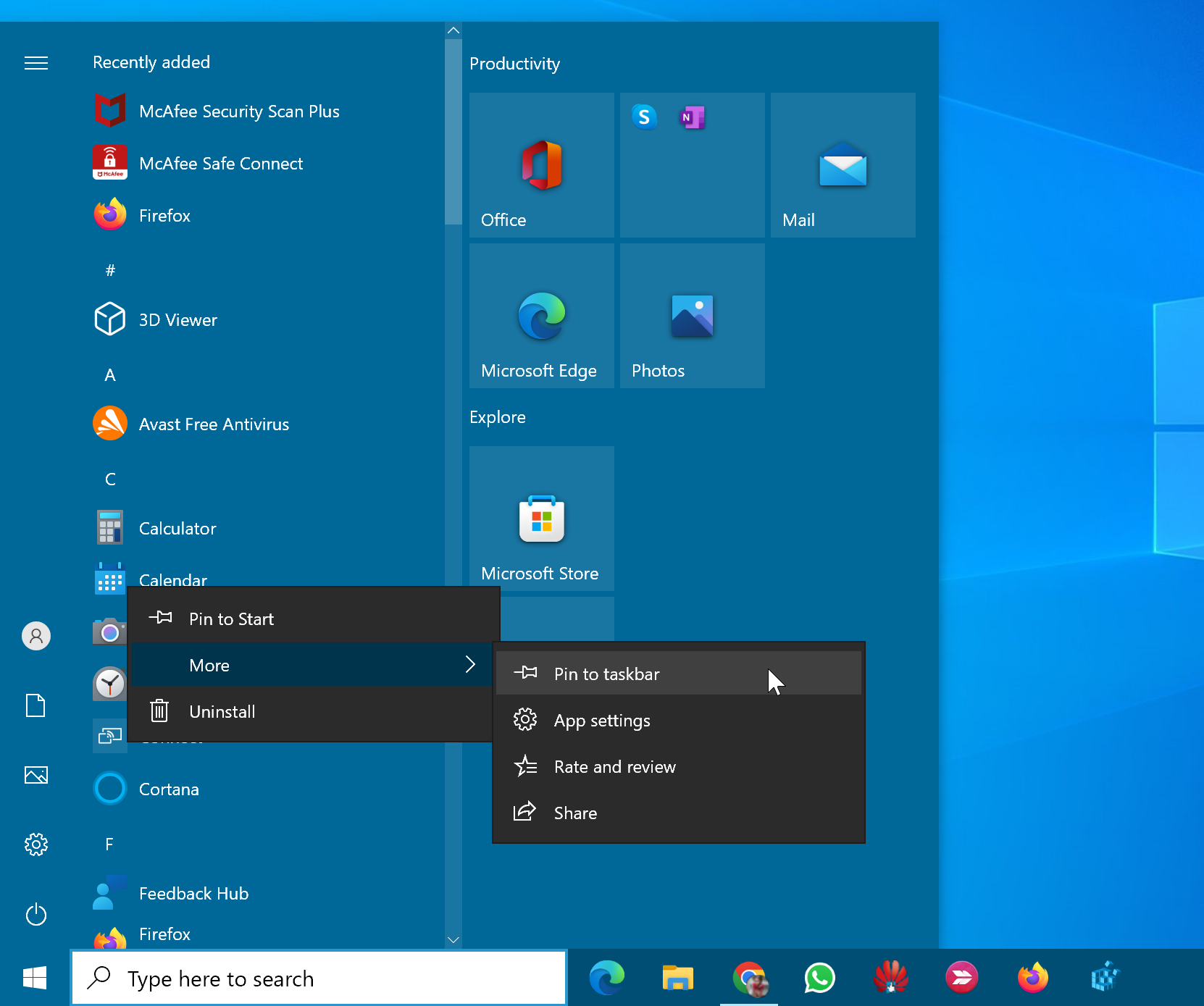Jump to letter A app group header

point(110,375)
